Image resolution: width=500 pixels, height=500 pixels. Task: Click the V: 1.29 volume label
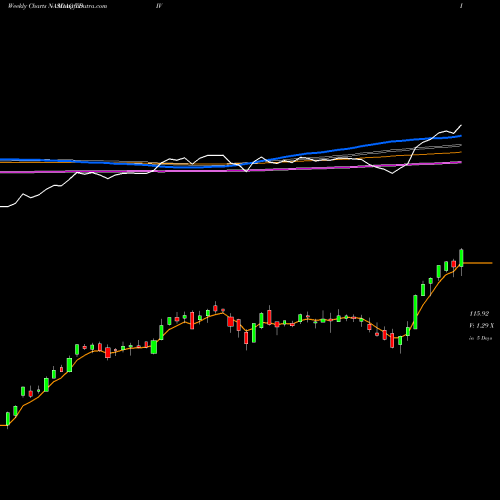481,325
